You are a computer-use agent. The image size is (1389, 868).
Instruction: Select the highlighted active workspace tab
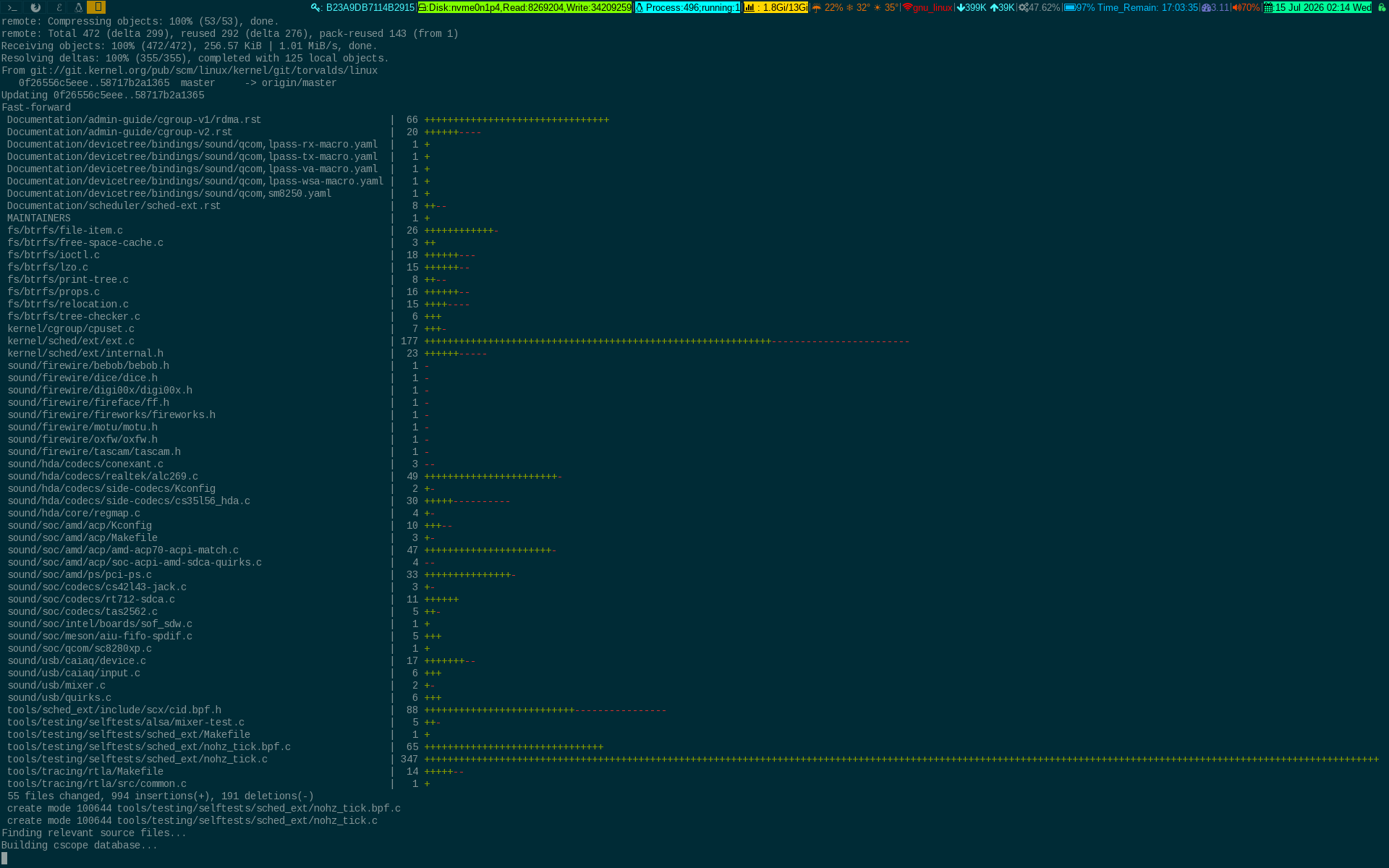coord(97,7)
